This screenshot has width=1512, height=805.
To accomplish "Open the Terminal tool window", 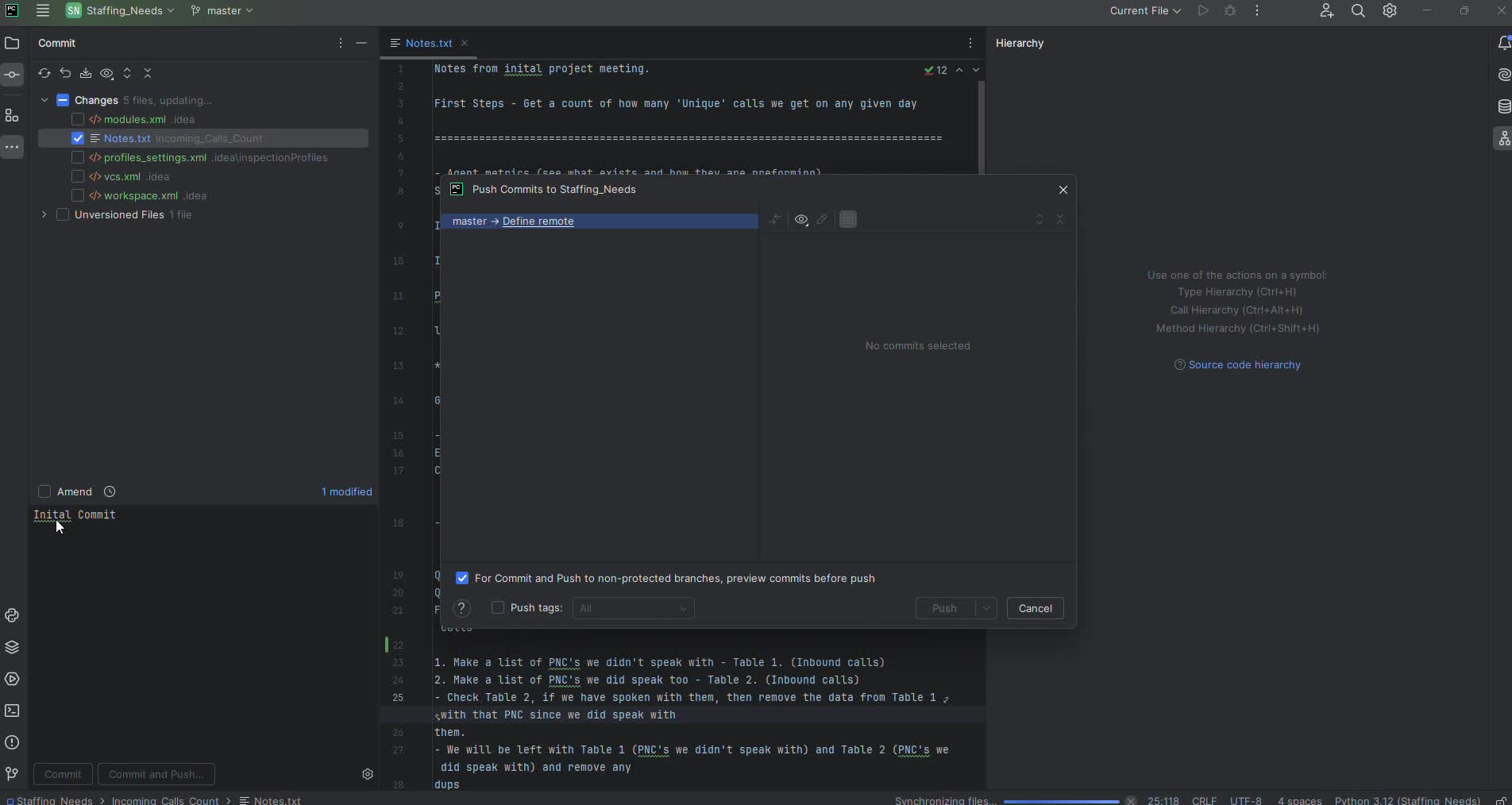I will click(12, 711).
